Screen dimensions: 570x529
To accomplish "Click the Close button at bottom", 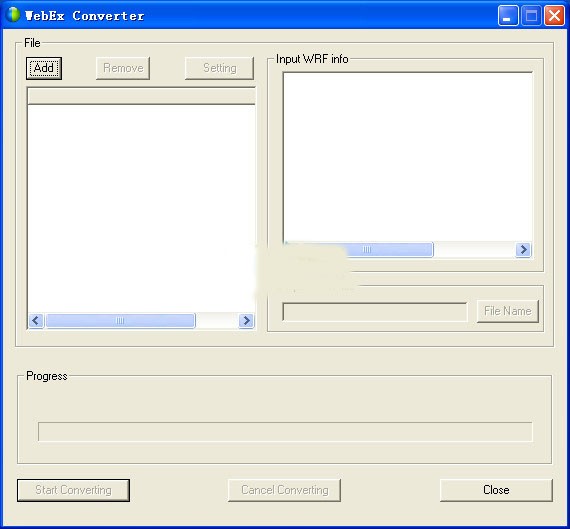I will click(x=496, y=490).
